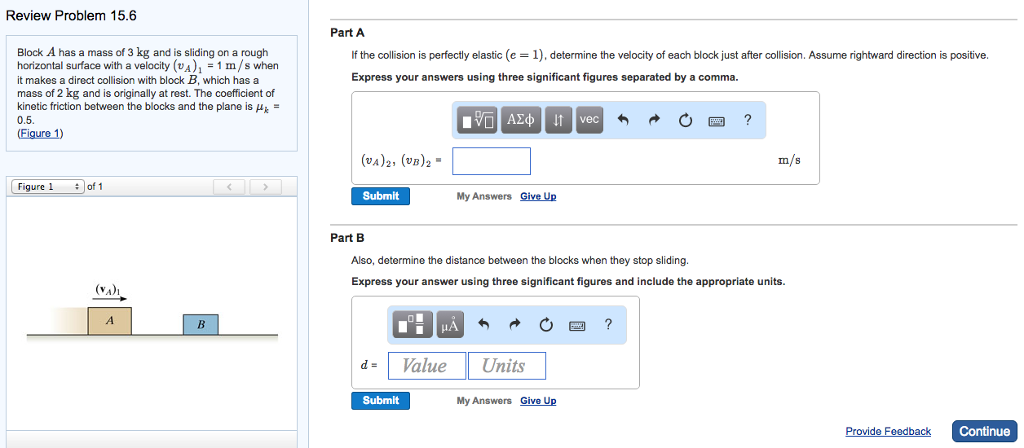Image resolution: width=1024 pixels, height=448 pixels.
Task: Click the vec button in Part A toolbar
Action: [590, 120]
